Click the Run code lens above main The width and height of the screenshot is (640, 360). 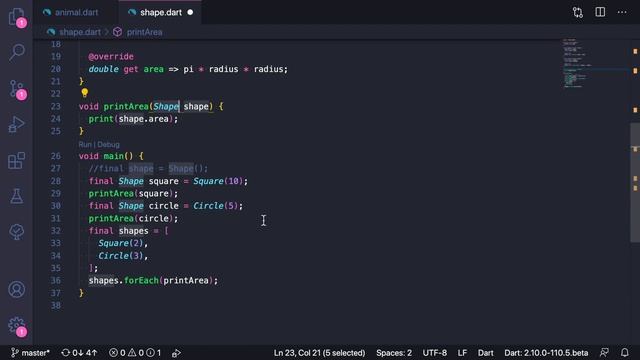[x=85, y=144]
